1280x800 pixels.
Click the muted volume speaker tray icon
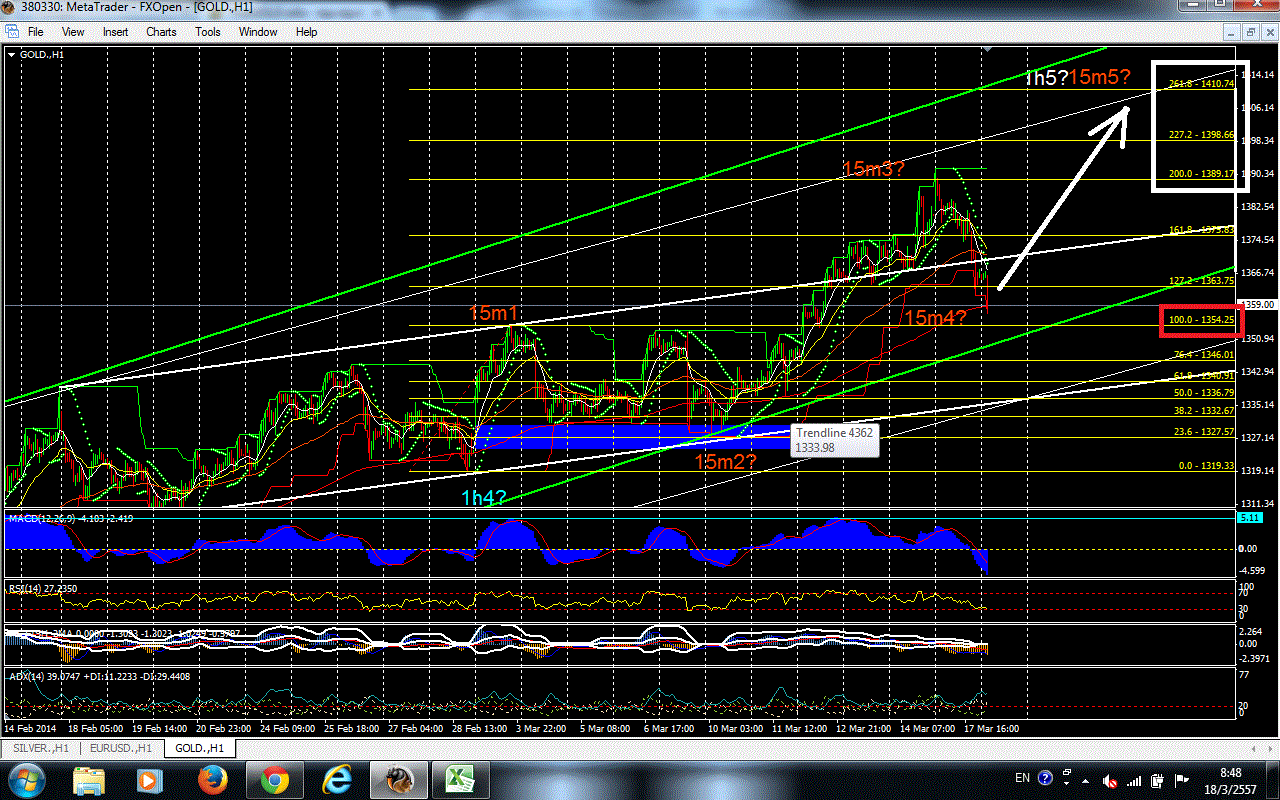1111,779
